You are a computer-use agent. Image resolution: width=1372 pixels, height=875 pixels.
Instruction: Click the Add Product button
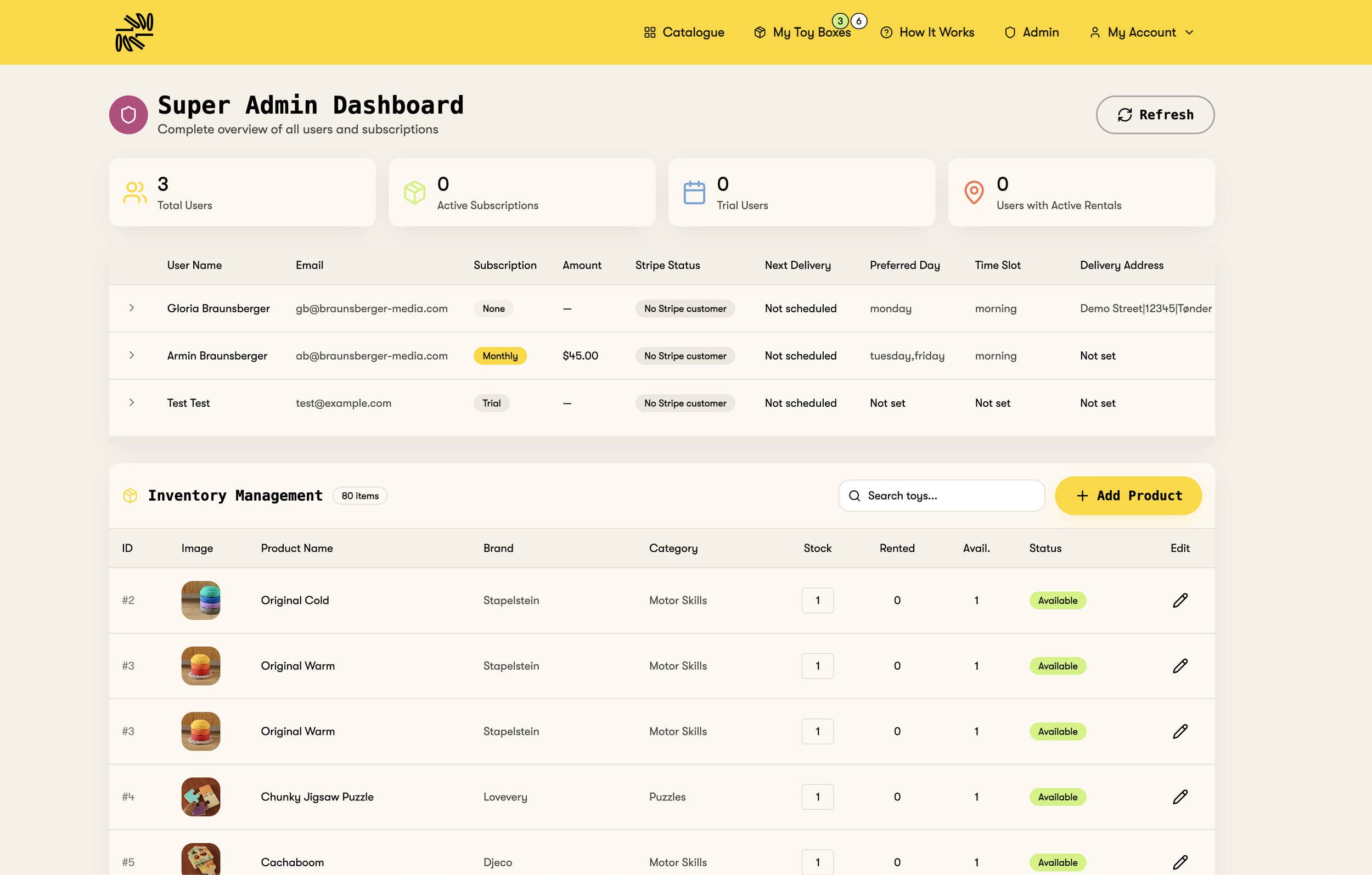[1128, 495]
